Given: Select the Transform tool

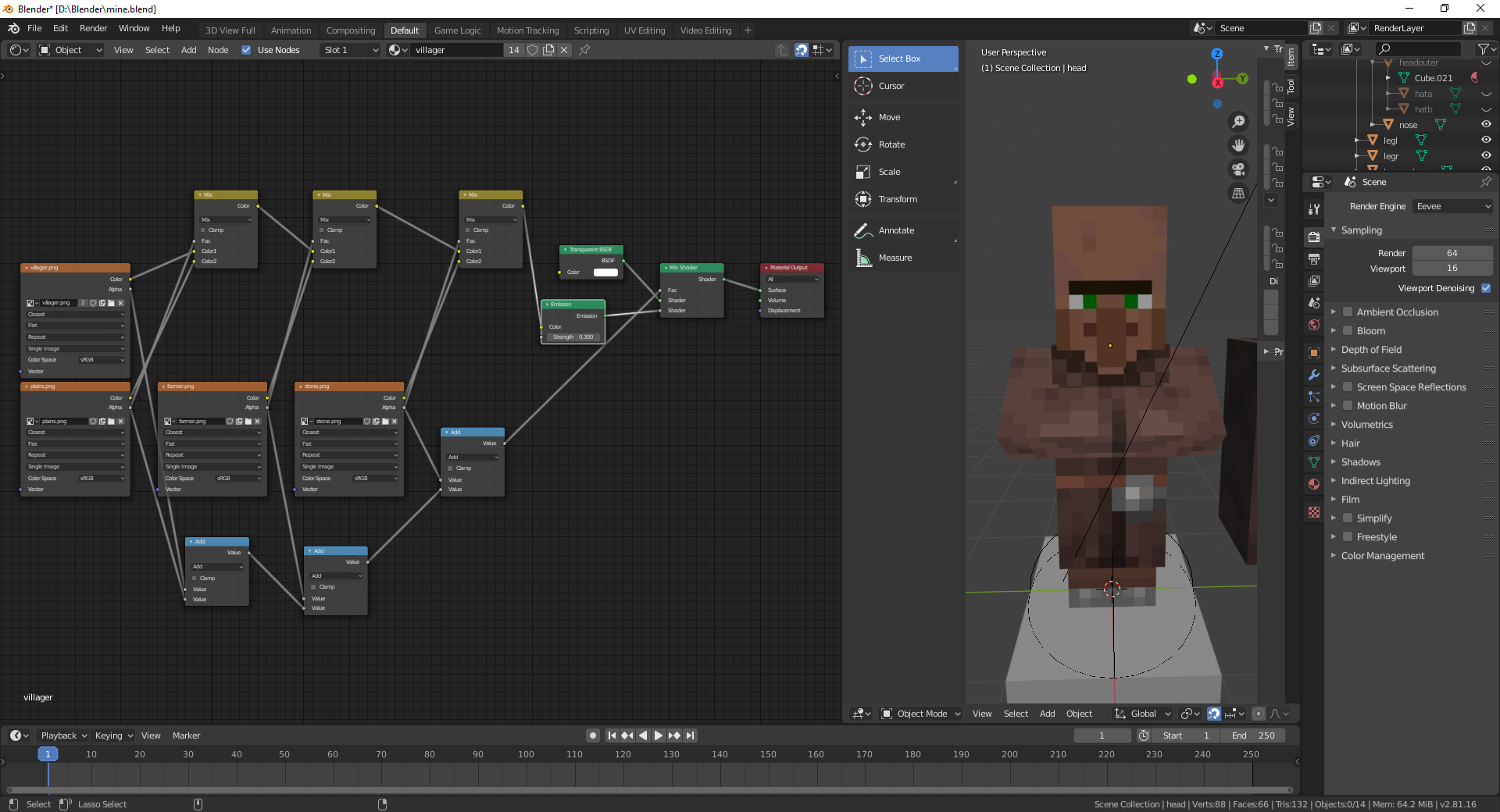Looking at the screenshot, I should [903, 199].
